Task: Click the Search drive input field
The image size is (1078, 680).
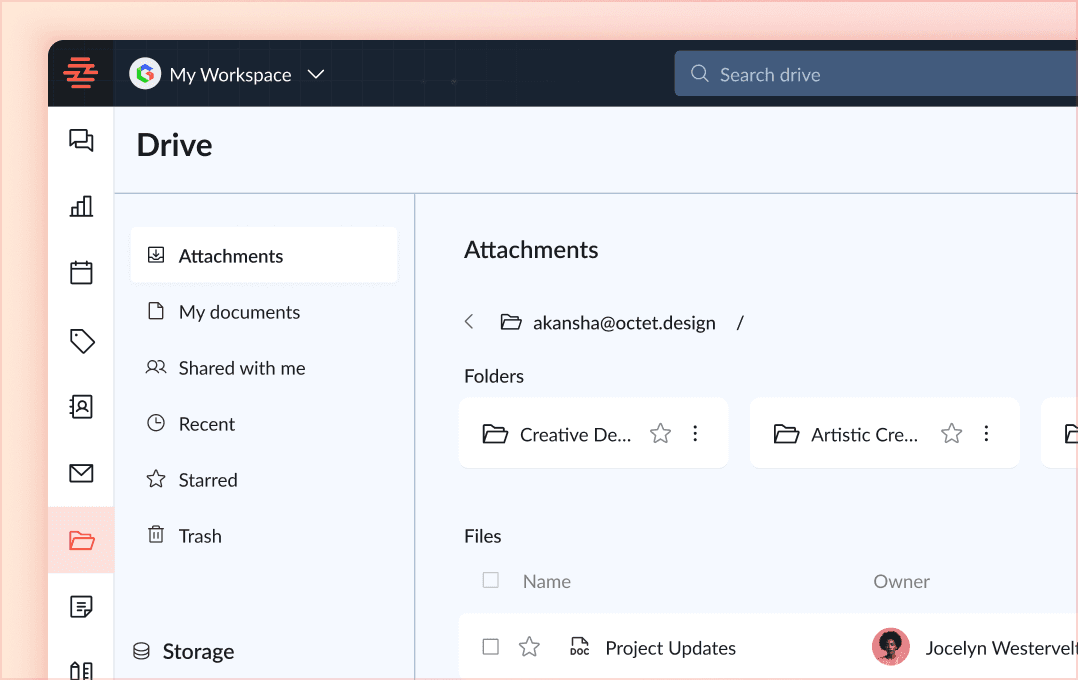Action: (x=876, y=74)
